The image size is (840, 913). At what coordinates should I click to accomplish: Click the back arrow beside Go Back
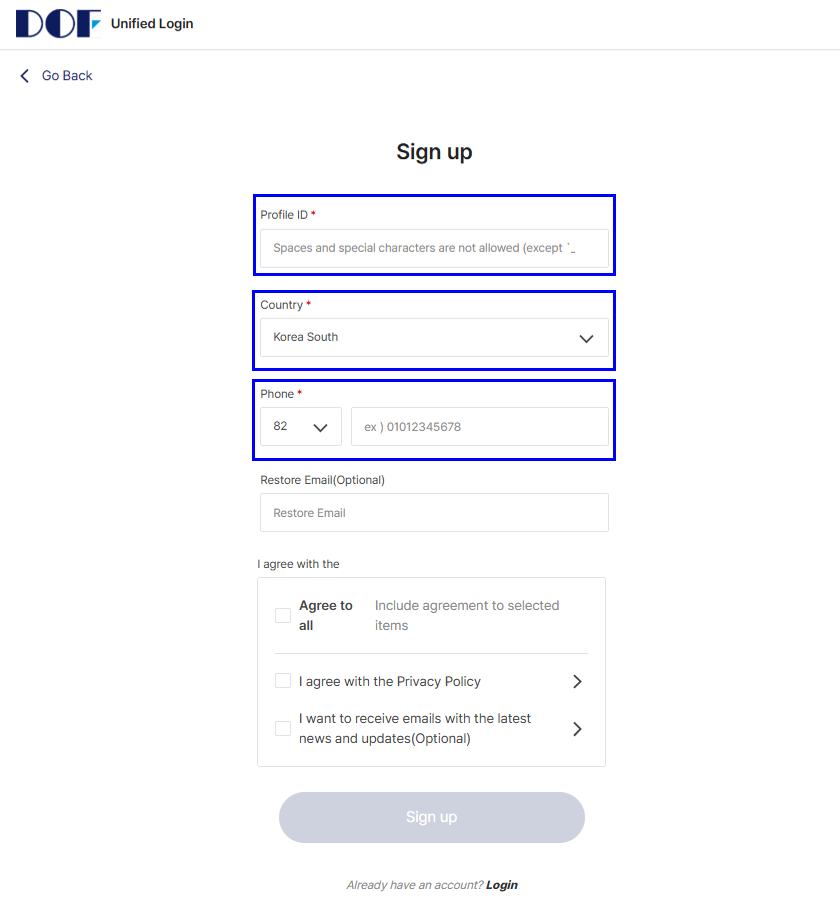(25, 76)
